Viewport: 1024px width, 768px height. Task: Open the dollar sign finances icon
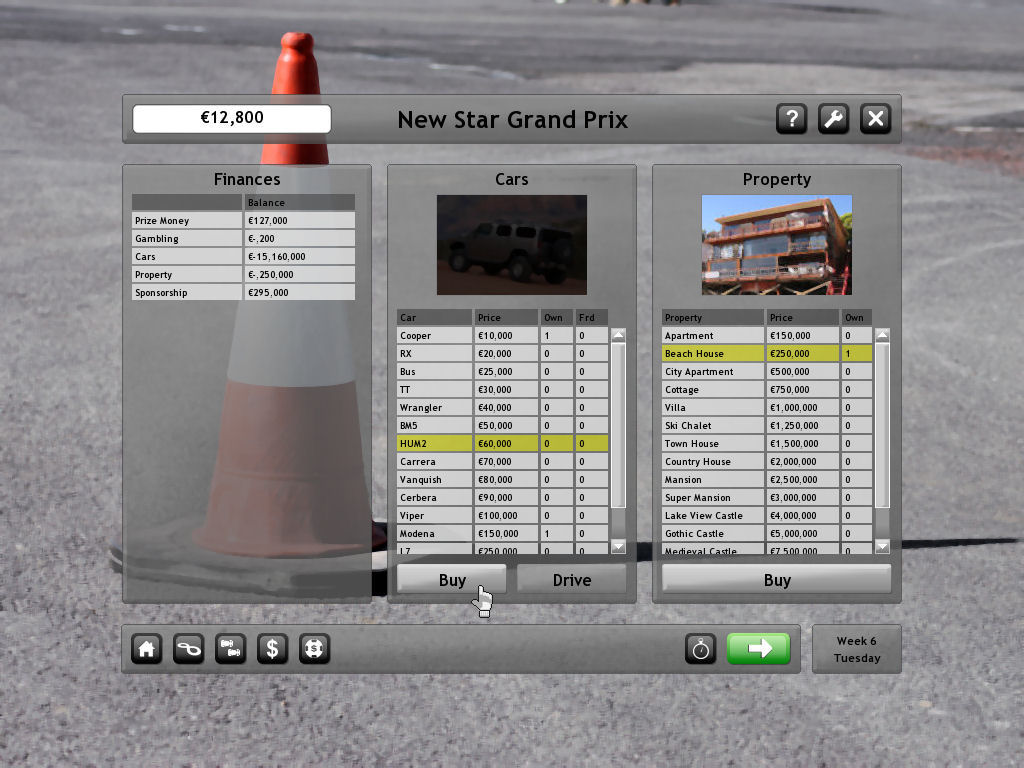[x=272, y=649]
